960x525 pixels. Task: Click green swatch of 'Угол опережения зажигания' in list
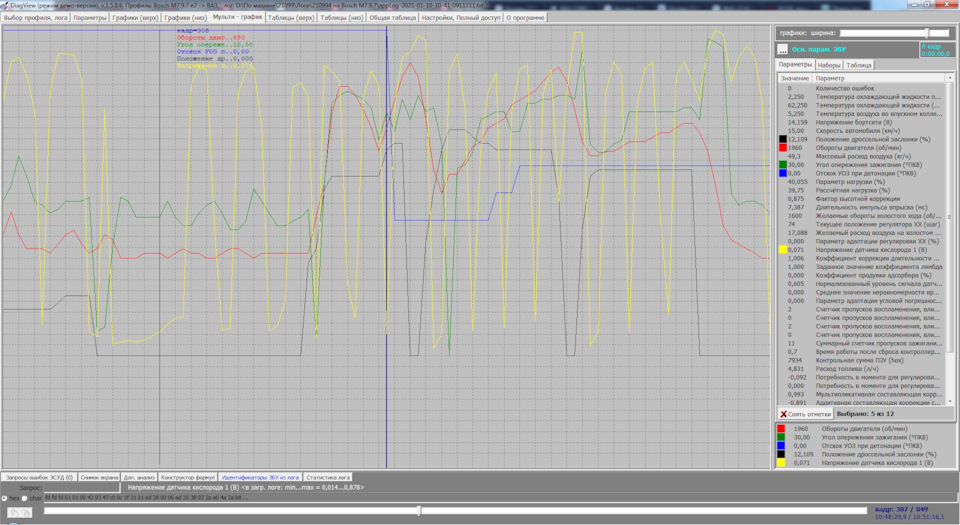click(782, 165)
